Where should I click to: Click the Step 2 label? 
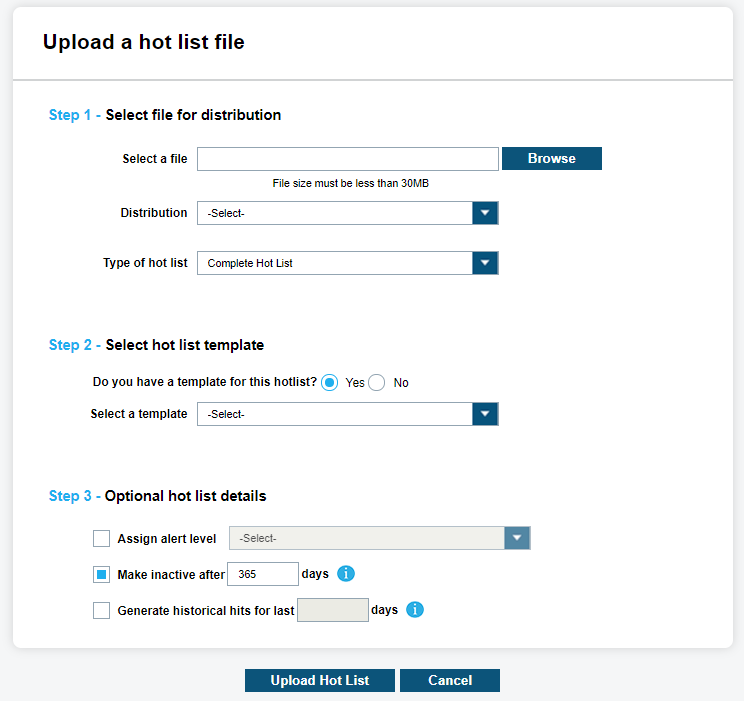pos(73,345)
